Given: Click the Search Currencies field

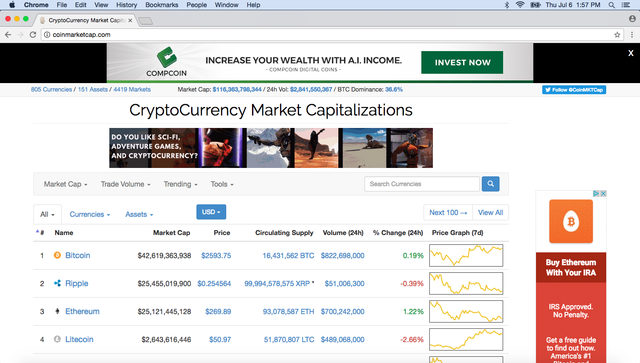Looking at the screenshot, I should (422, 184).
